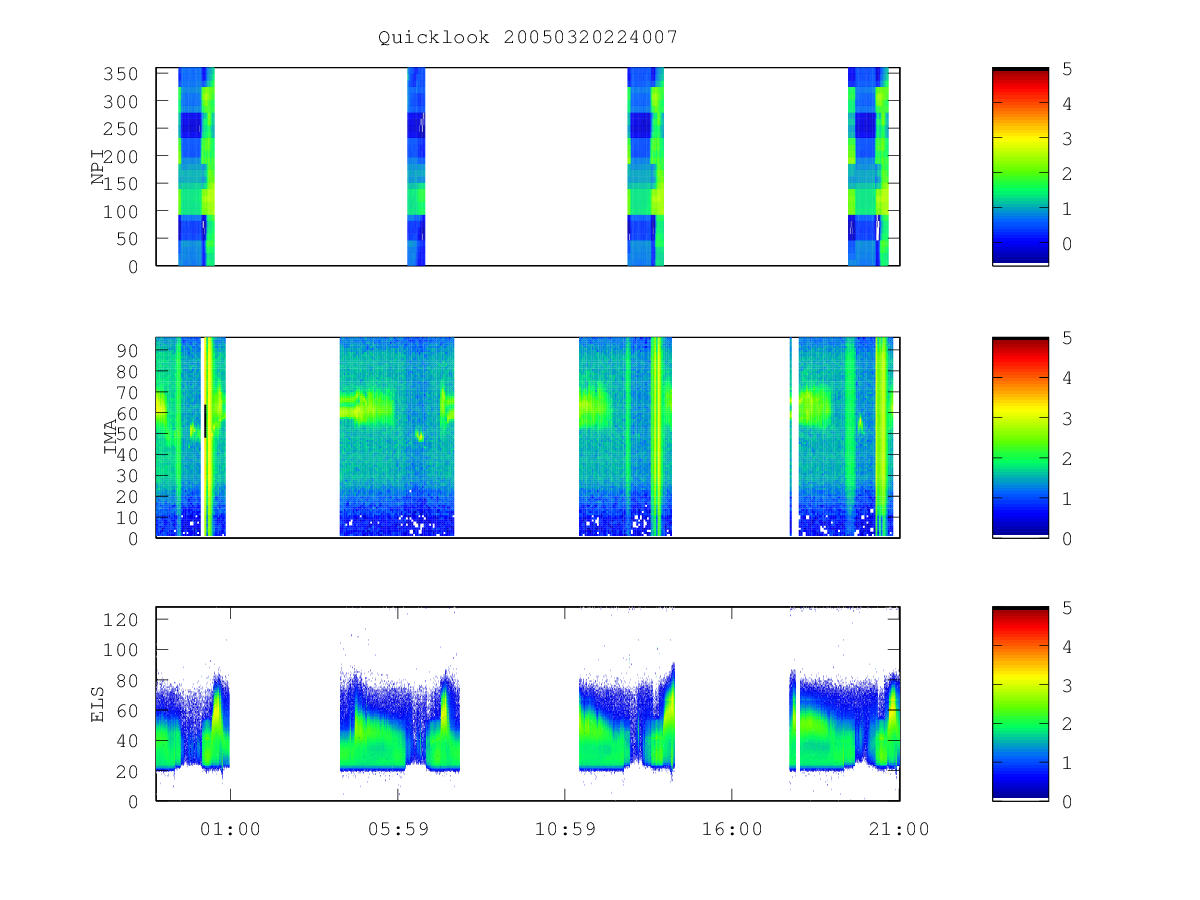Click the plot title Quicklook 20050320224007

[x=528, y=37]
